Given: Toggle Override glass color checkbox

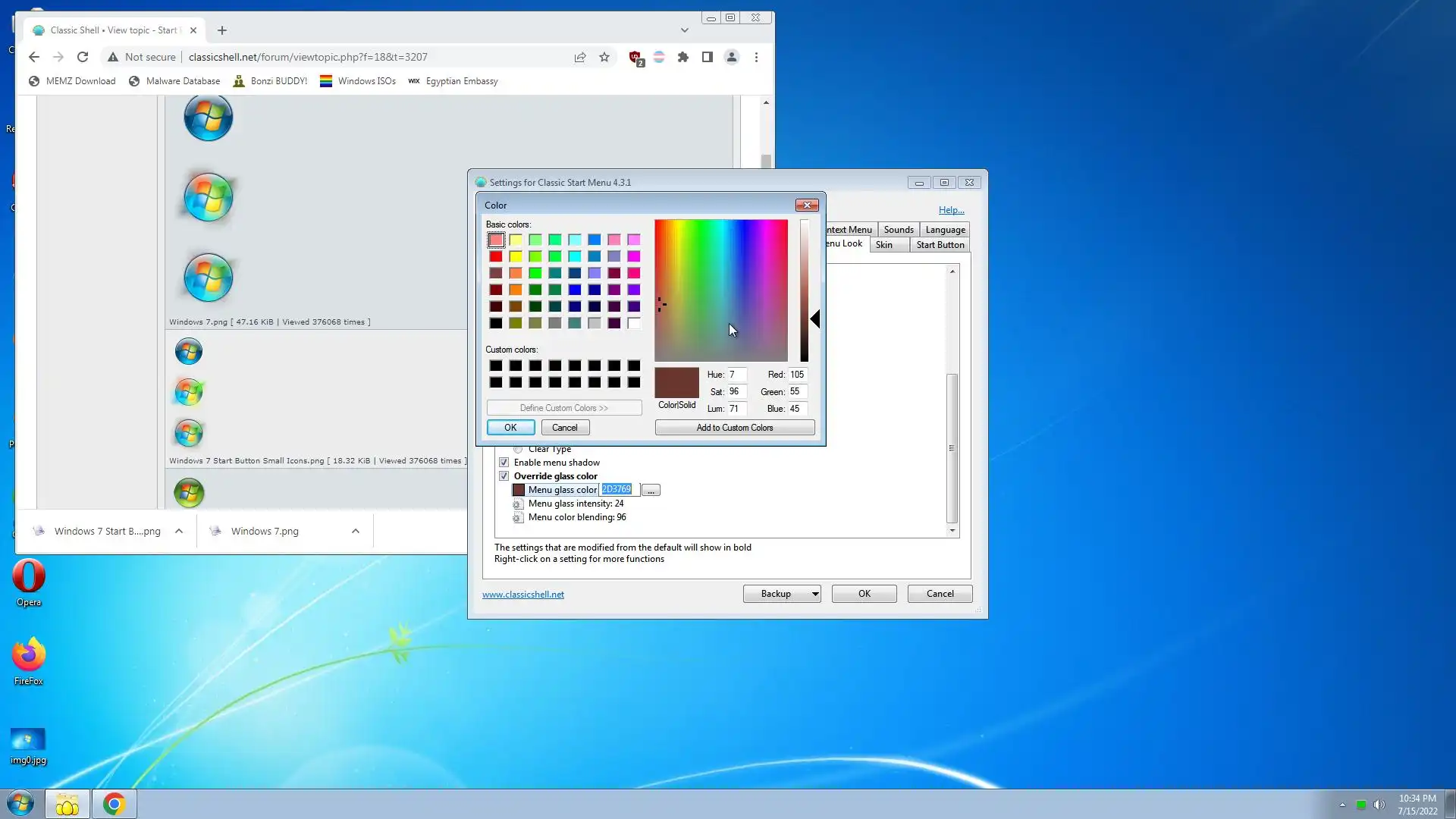Looking at the screenshot, I should pyautogui.click(x=504, y=476).
